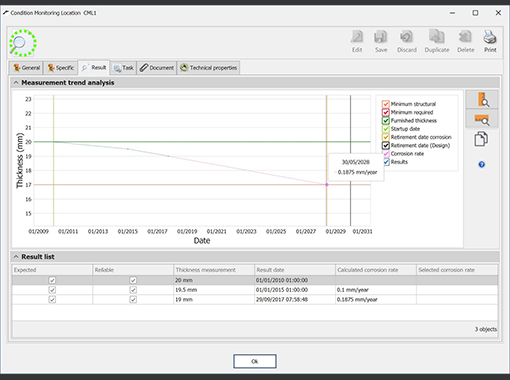Collapse the Result list section

(16, 257)
